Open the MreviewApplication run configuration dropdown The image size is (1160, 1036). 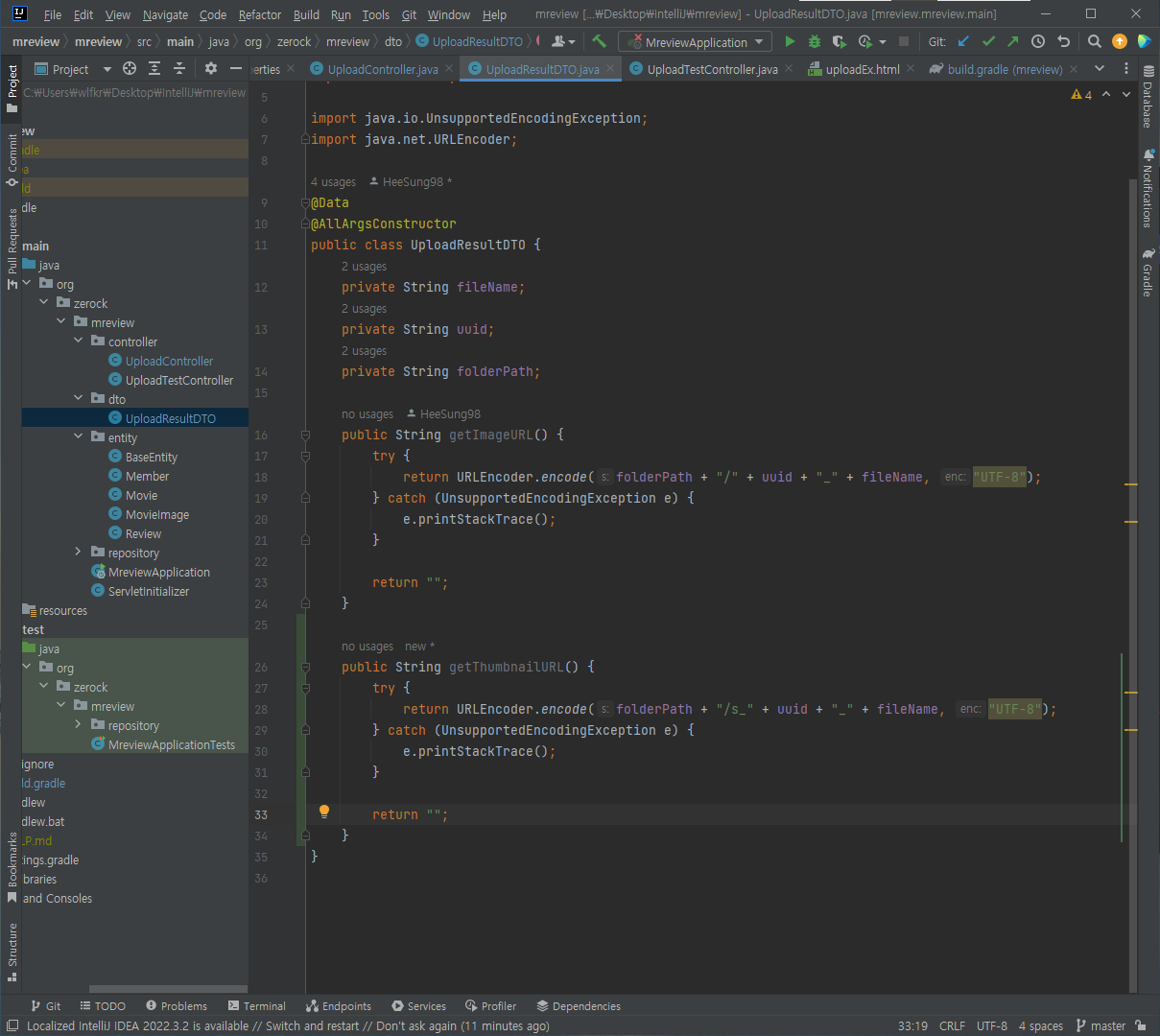tap(696, 42)
